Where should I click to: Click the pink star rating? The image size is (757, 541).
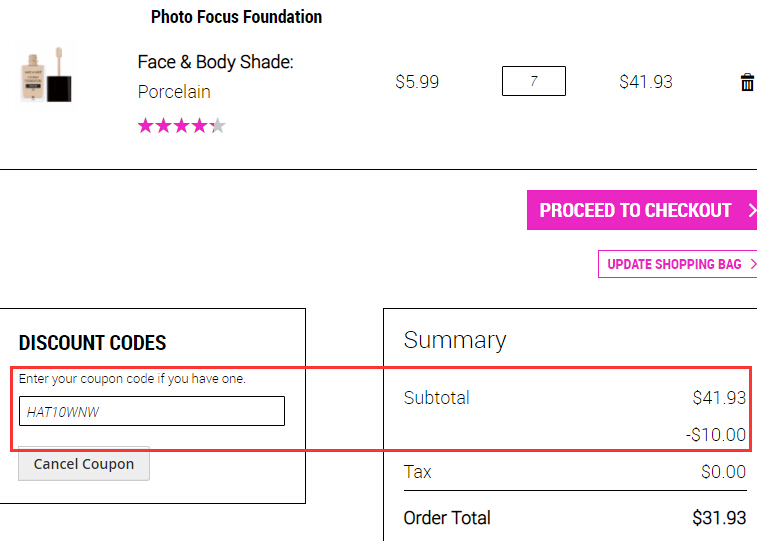tap(182, 126)
